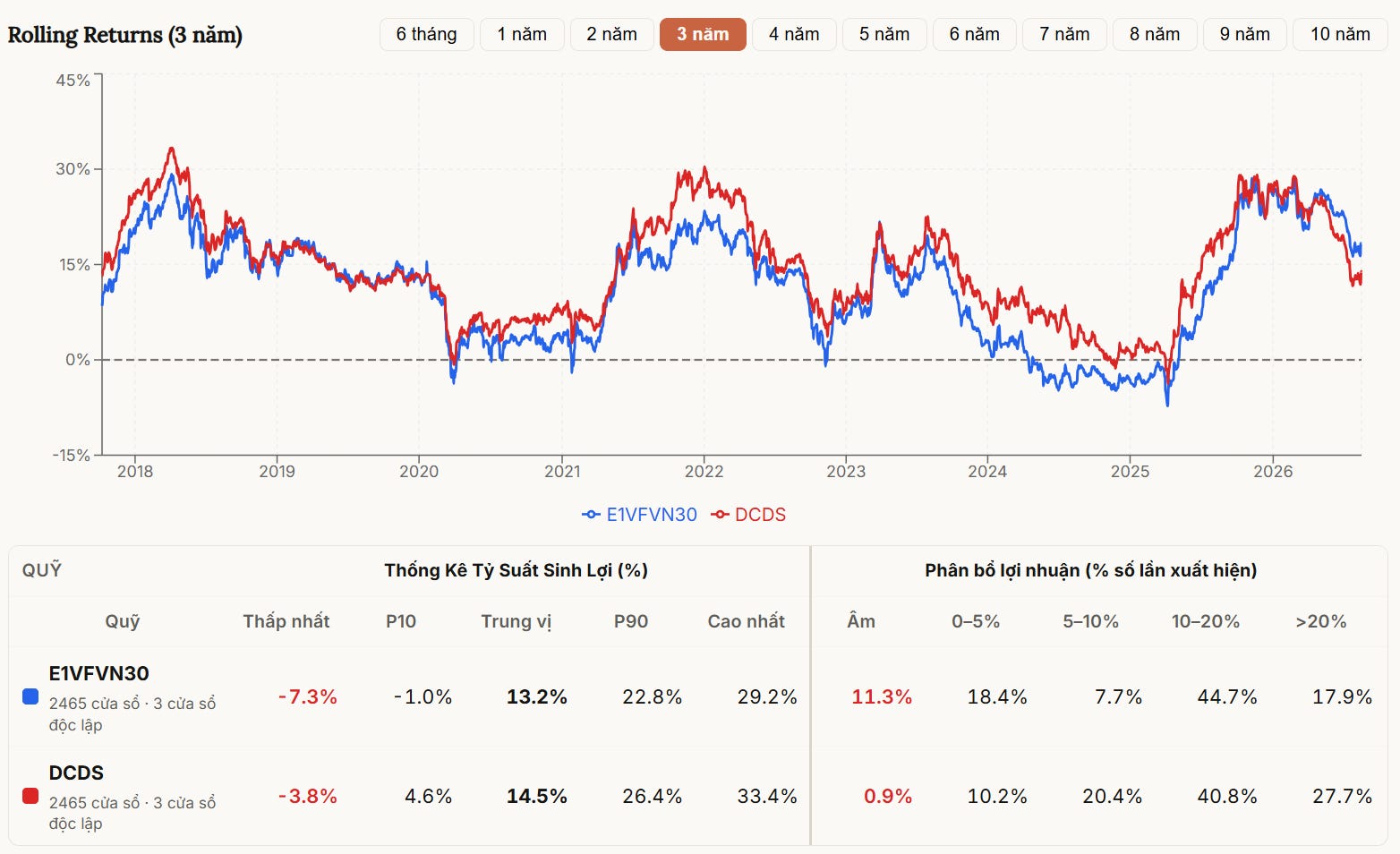
Task: Sort by Trung vị column header
Action: click(x=516, y=621)
